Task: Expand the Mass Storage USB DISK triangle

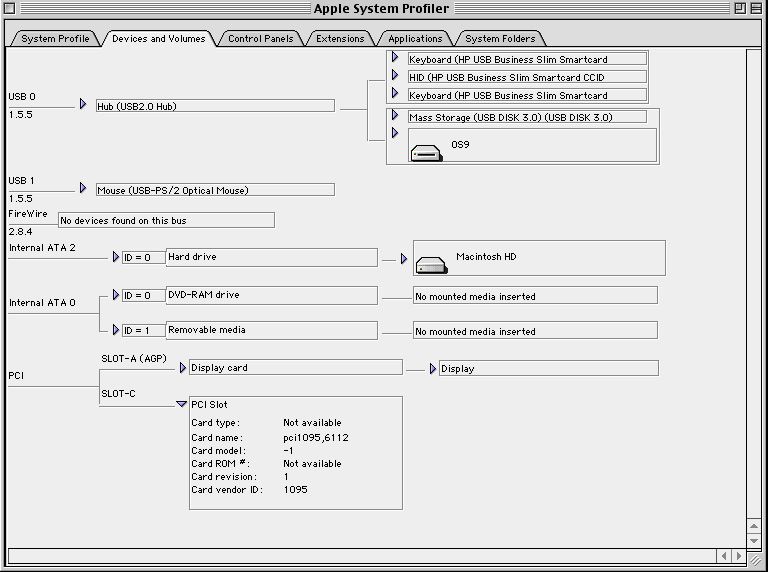Action: pyautogui.click(x=395, y=115)
